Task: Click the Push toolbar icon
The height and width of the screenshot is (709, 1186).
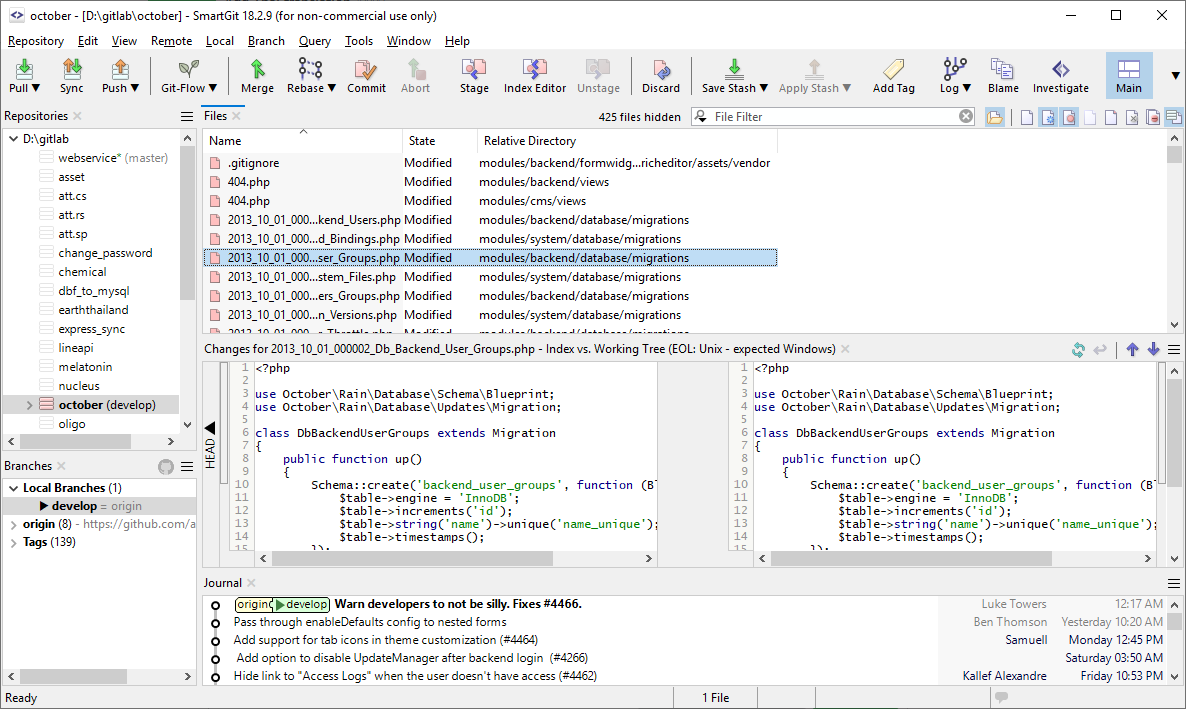Action: pos(120,69)
